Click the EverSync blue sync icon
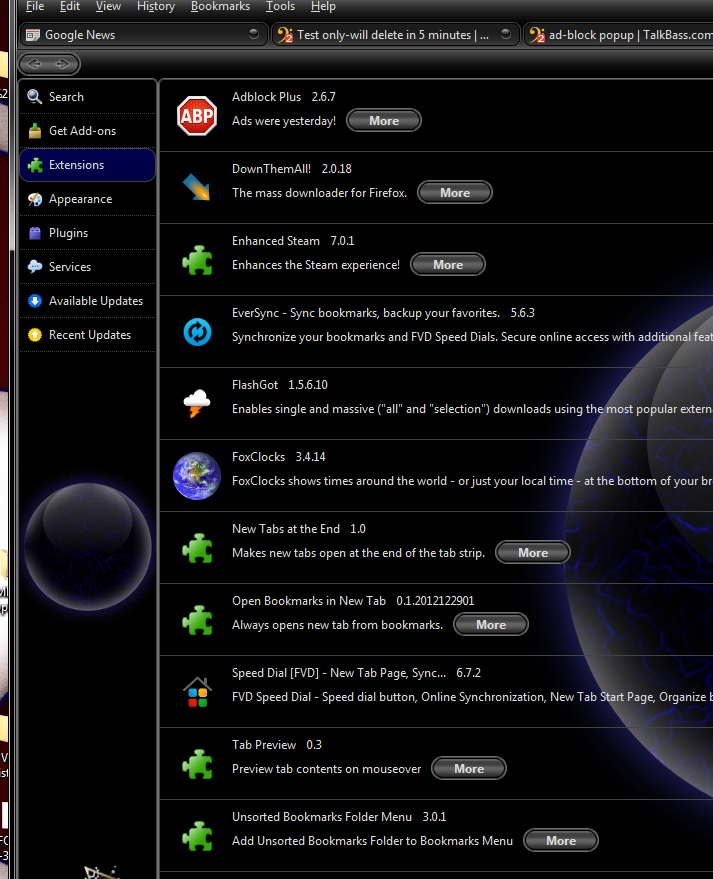Viewport: 713px width, 879px height. [x=197, y=332]
